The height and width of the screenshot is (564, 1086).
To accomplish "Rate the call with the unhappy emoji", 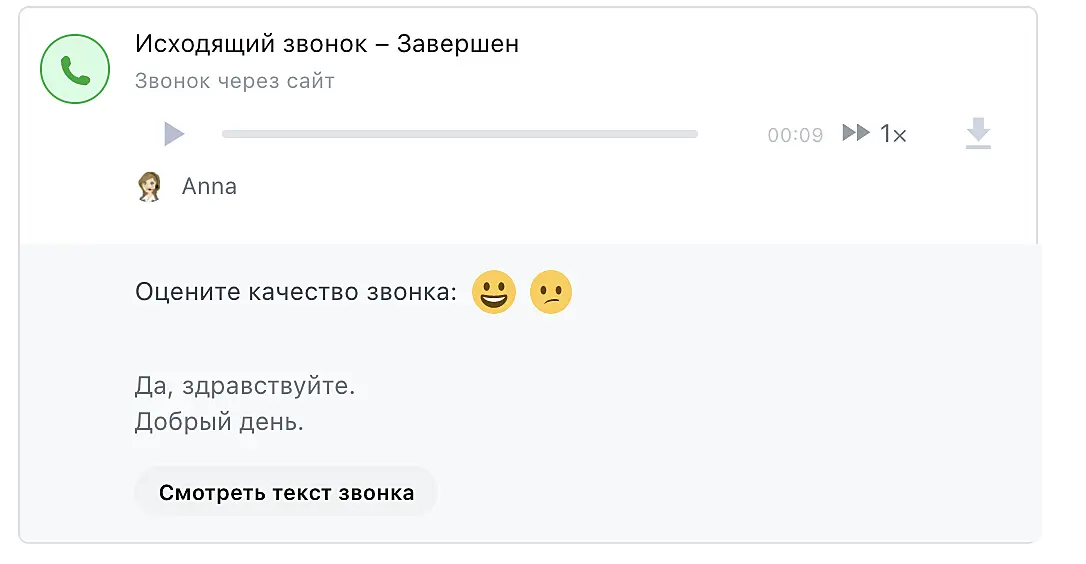I will 550,293.
